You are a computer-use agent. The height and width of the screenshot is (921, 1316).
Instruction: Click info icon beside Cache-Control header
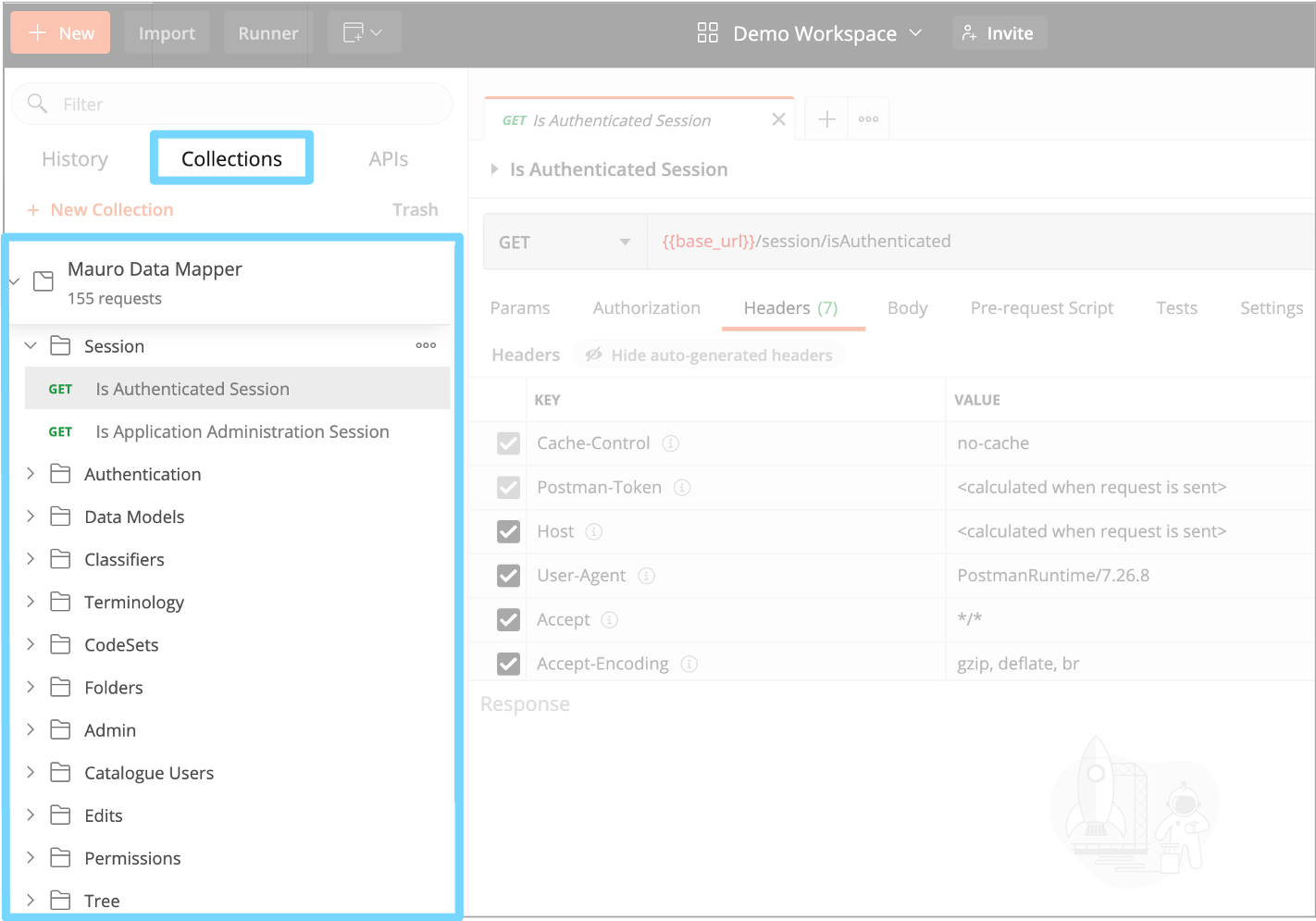click(x=671, y=443)
